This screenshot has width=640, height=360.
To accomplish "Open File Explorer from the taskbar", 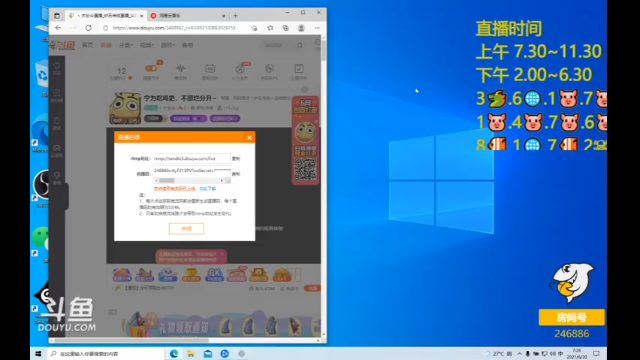I will [191, 353].
